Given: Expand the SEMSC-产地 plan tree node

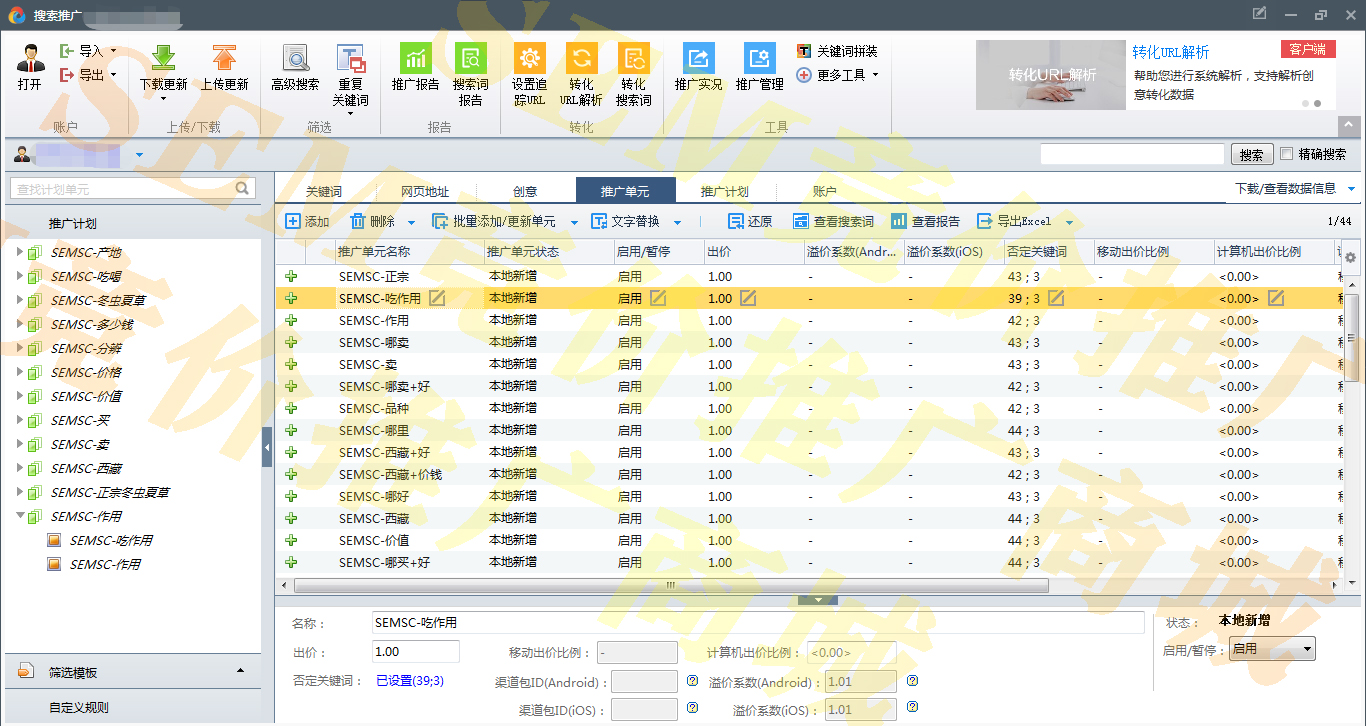Looking at the screenshot, I should pyautogui.click(x=19, y=252).
